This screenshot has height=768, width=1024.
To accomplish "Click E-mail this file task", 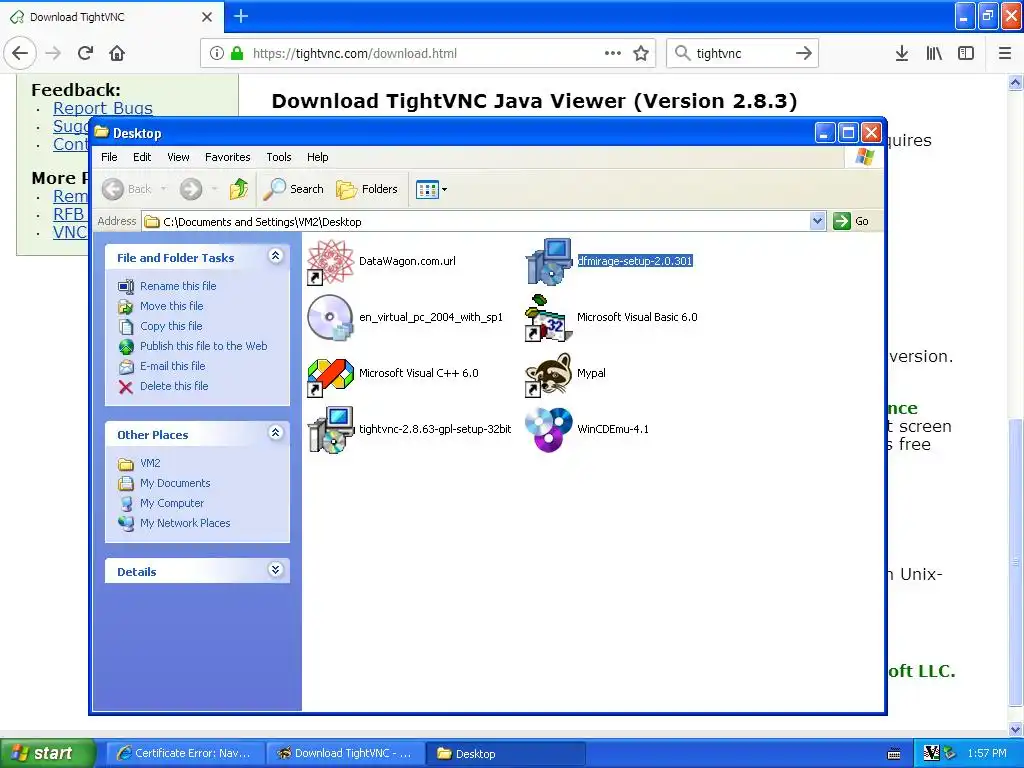I will click(172, 366).
